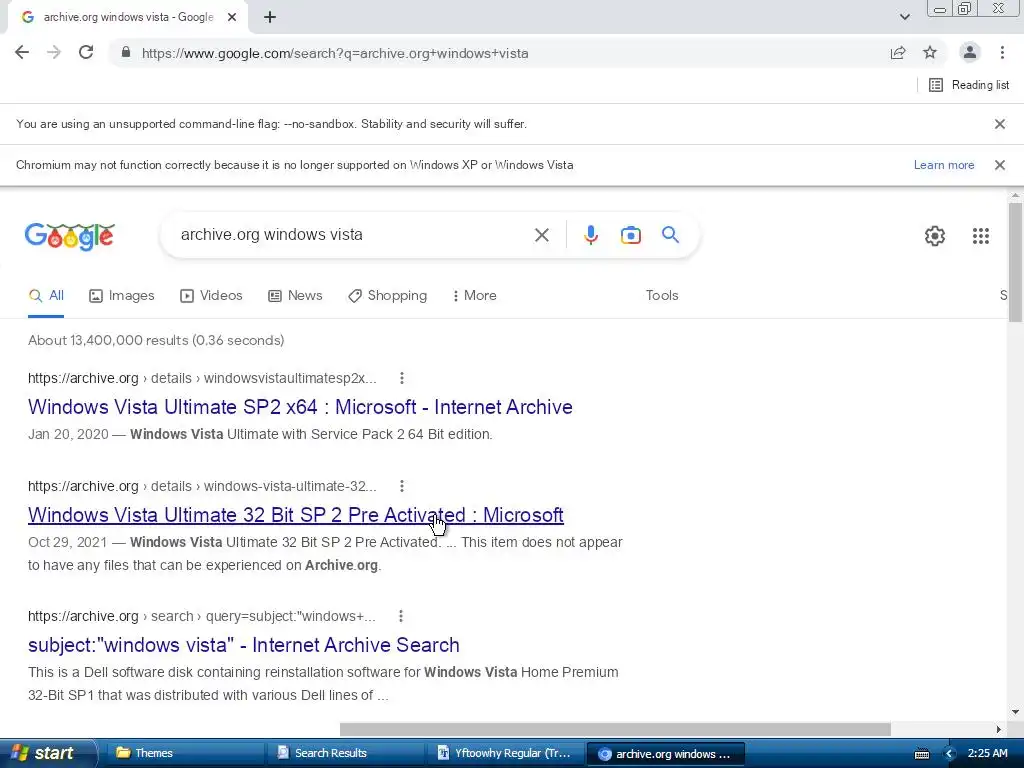Click the About 13,400,000 results text
The width and height of the screenshot is (1024, 768).
156,340
